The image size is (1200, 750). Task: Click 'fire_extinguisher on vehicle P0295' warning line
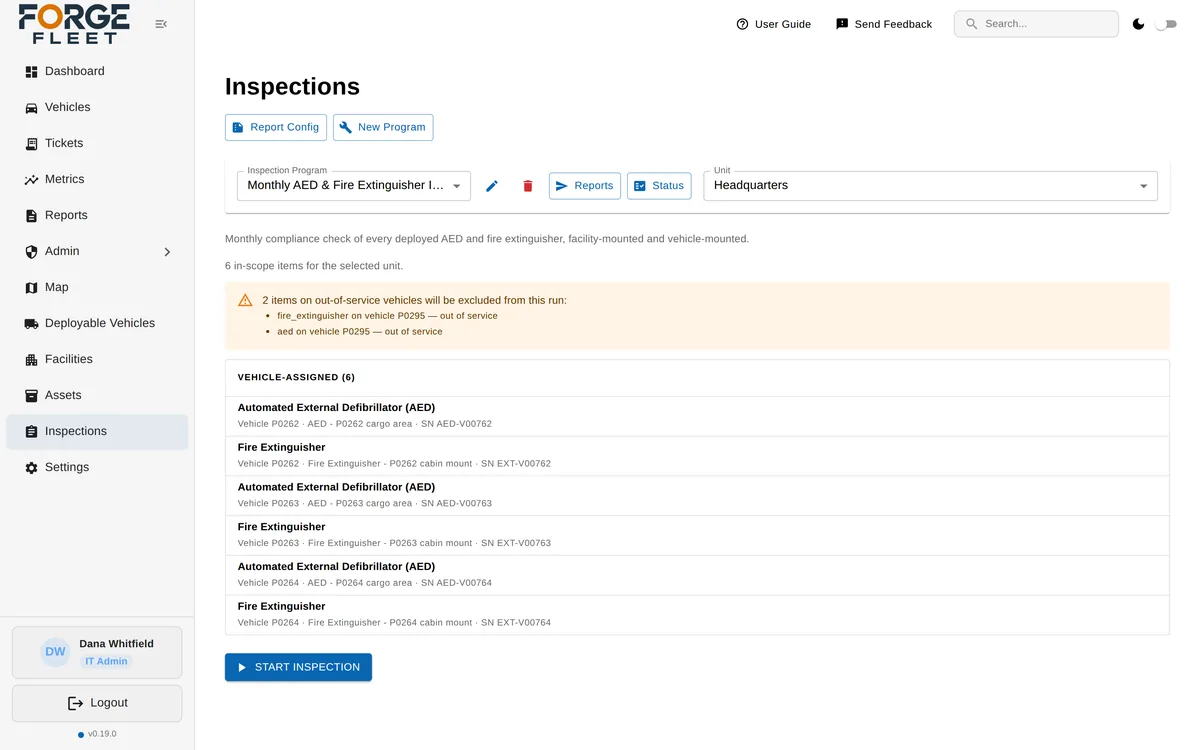(387, 316)
